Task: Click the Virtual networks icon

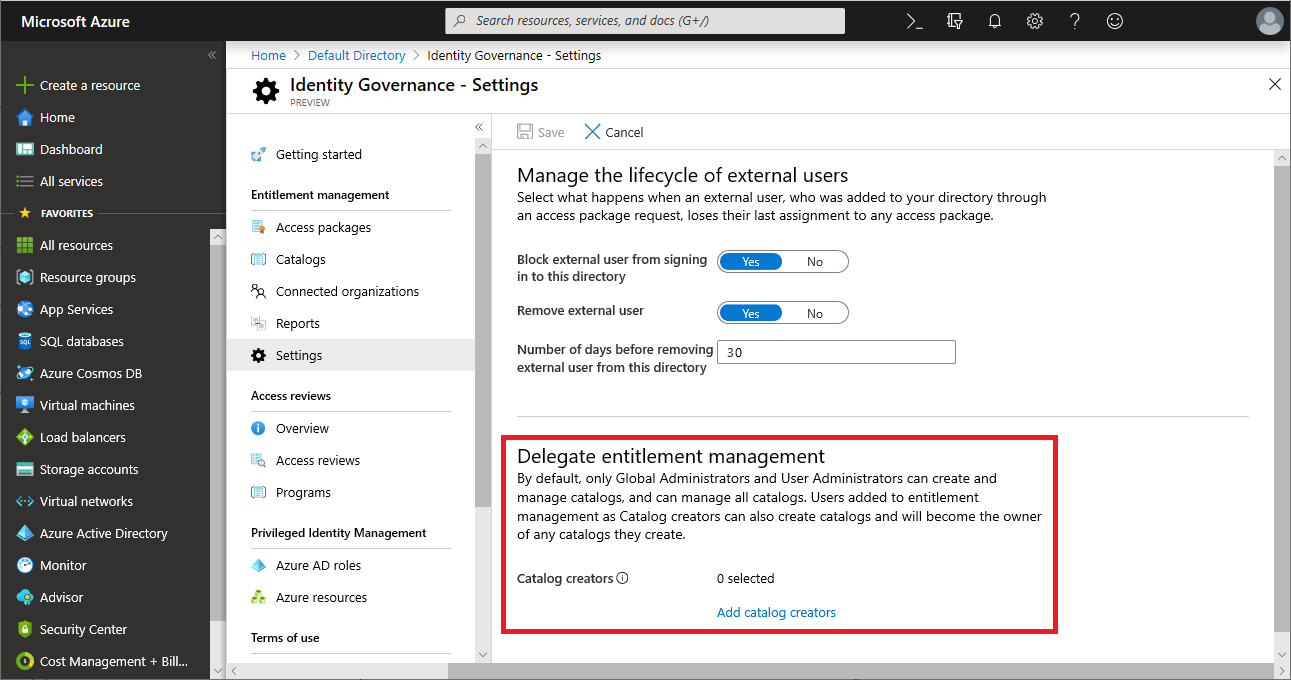Action: coord(25,501)
